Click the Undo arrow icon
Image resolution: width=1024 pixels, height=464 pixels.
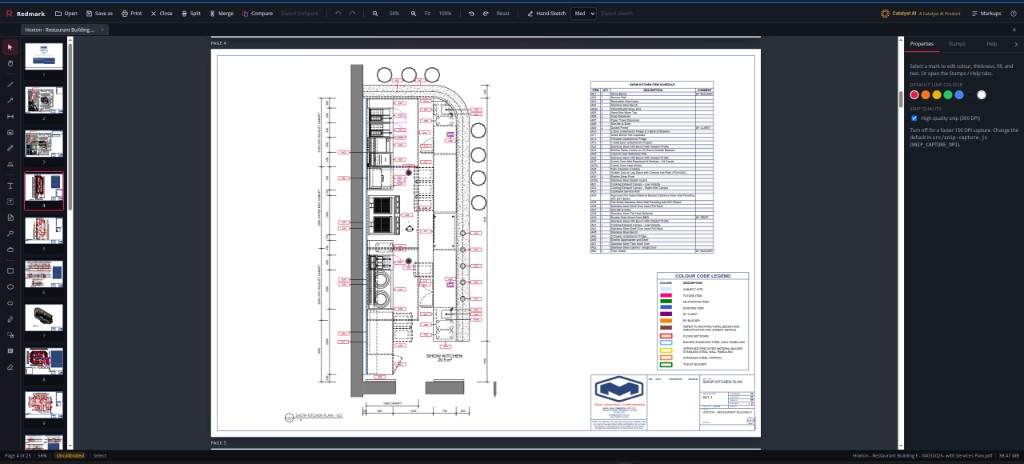click(338, 13)
